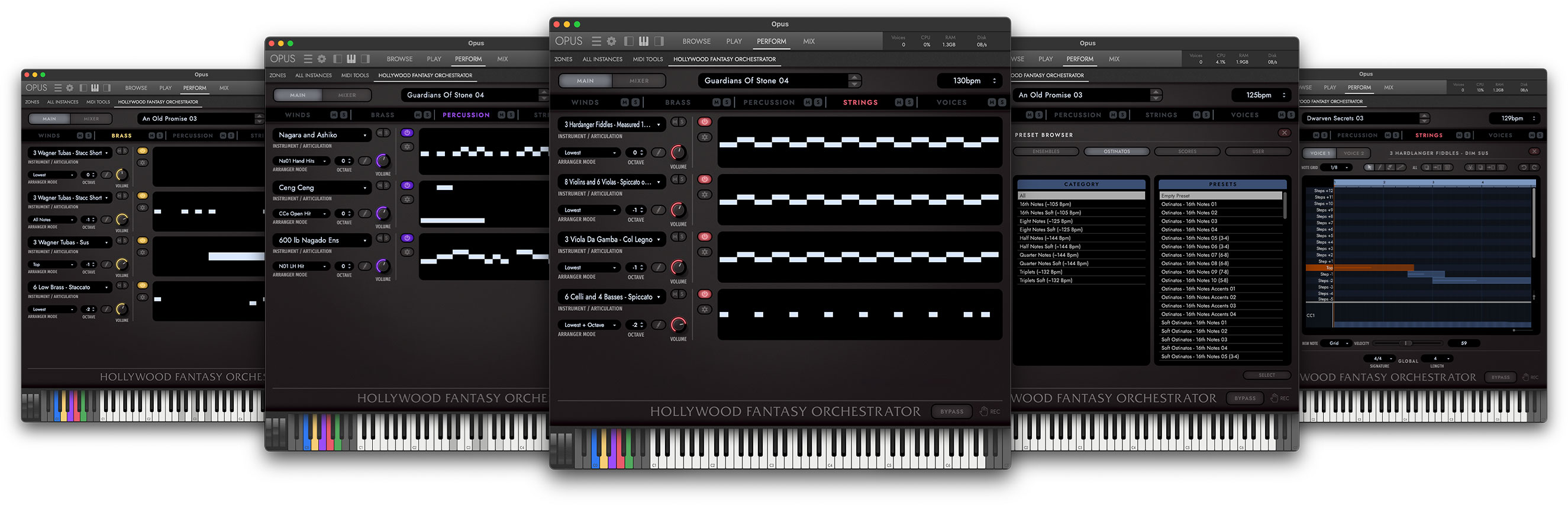Image resolution: width=1568 pixels, height=505 pixels.
Task: Open pattern settings gear for 8 Violins and 6 Violas
Action: click(704, 195)
